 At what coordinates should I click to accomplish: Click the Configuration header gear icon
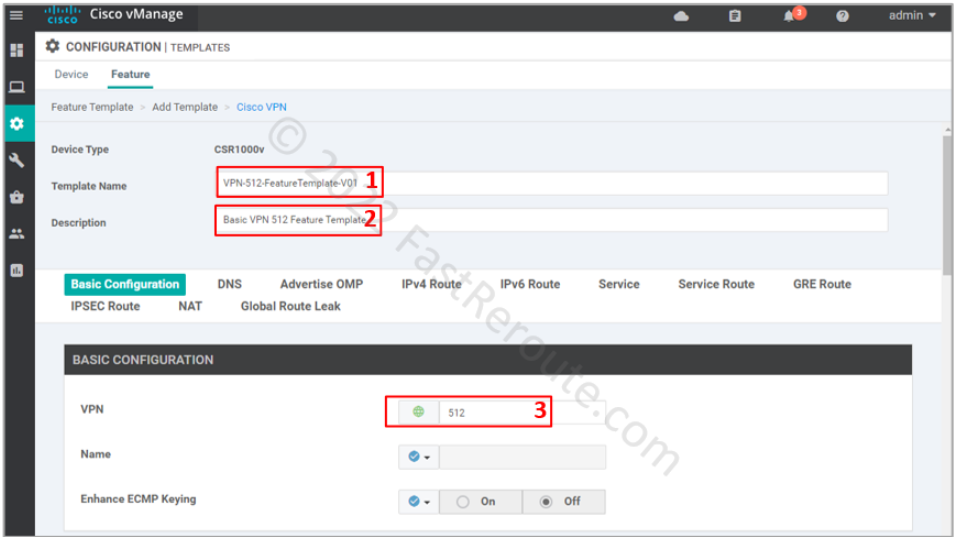click(x=53, y=46)
